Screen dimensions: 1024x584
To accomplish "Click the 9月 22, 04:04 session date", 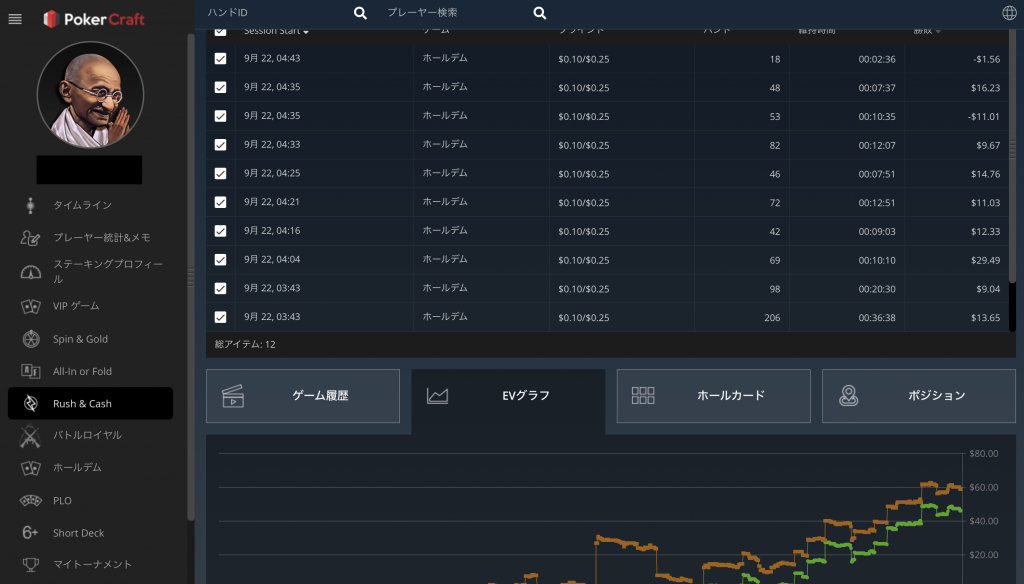I will [x=272, y=259].
